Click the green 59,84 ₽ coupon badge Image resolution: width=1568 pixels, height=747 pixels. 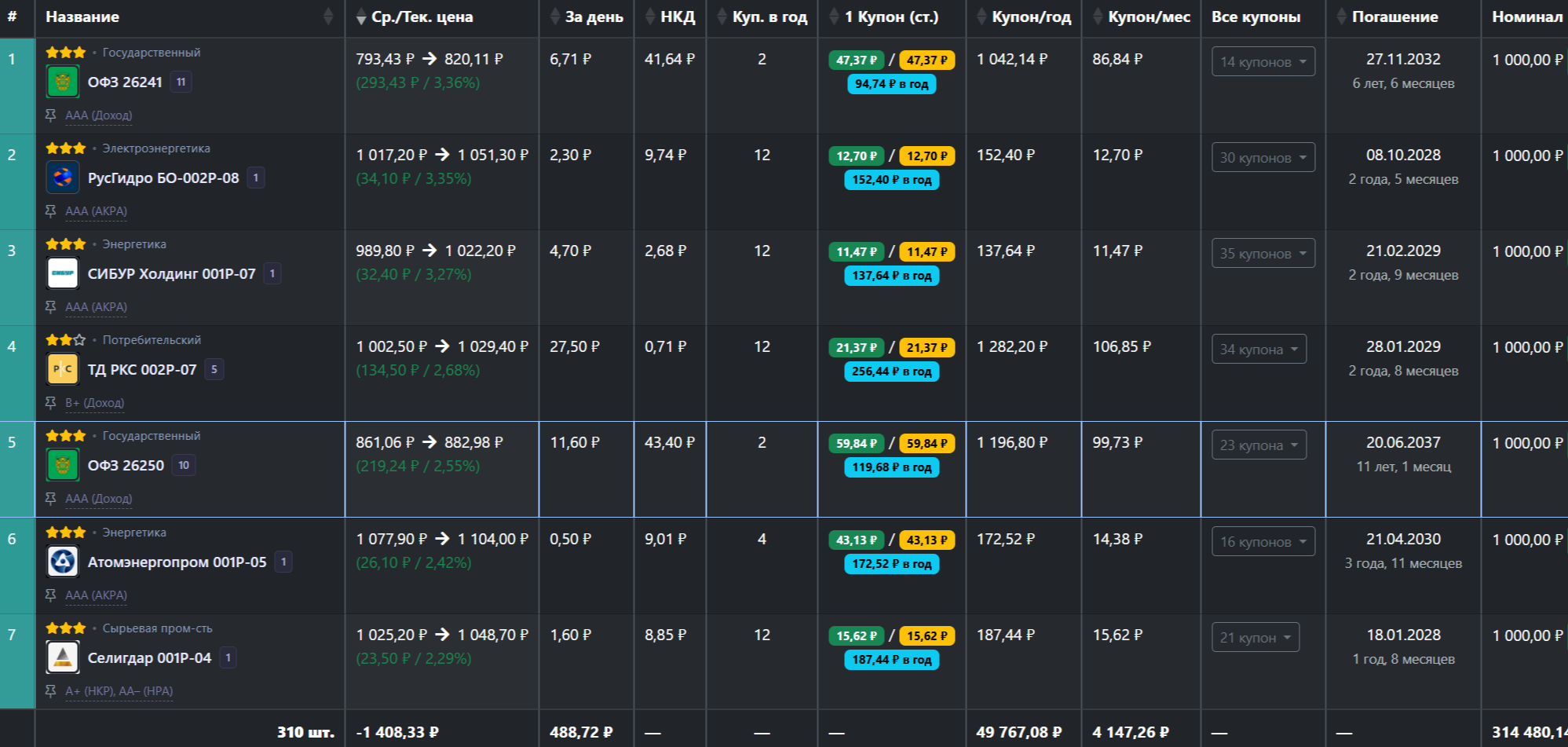856,443
